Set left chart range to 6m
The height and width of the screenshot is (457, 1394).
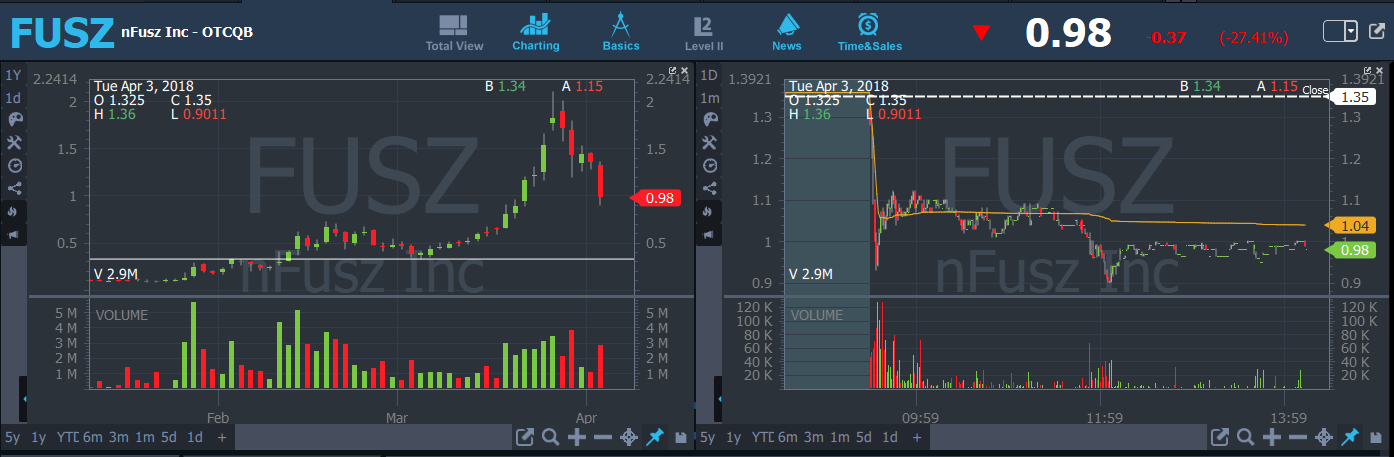(91, 437)
